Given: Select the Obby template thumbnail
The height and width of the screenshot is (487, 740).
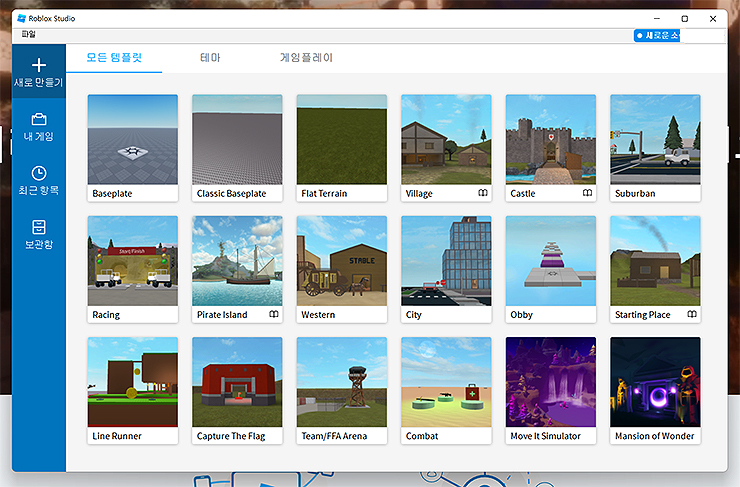Looking at the screenshot, I should click(551, 260).
